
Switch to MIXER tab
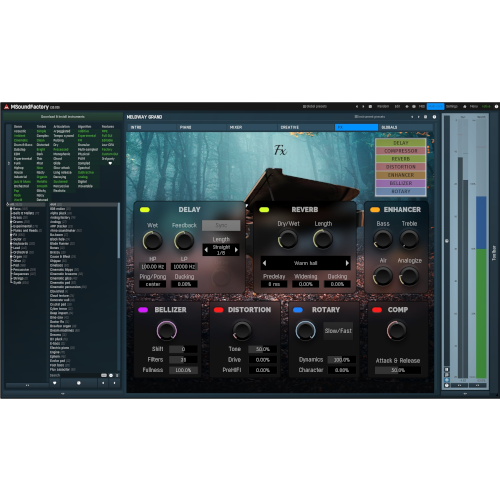[252, 127]
